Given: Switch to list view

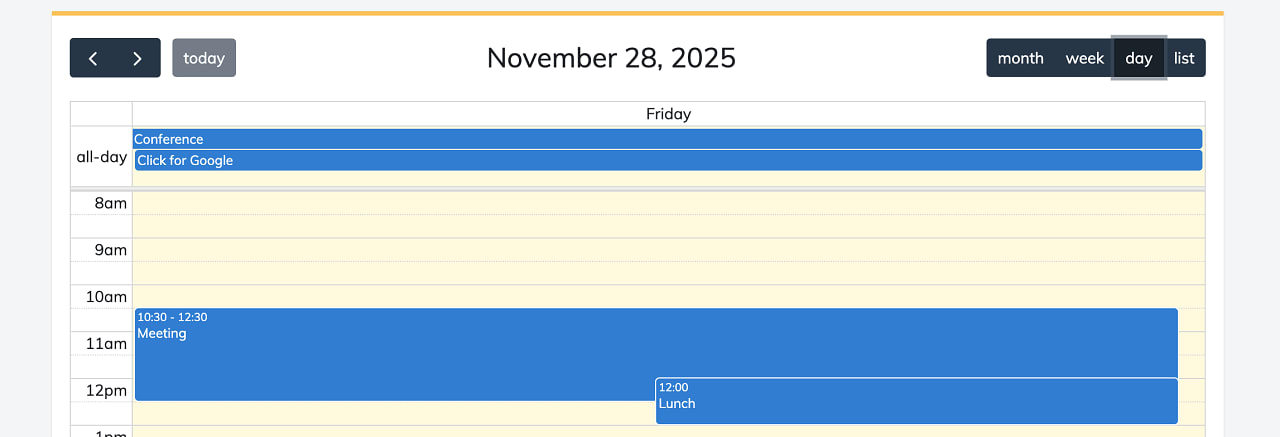Looking at the screenshot, I should click(x=1184, y=58).
